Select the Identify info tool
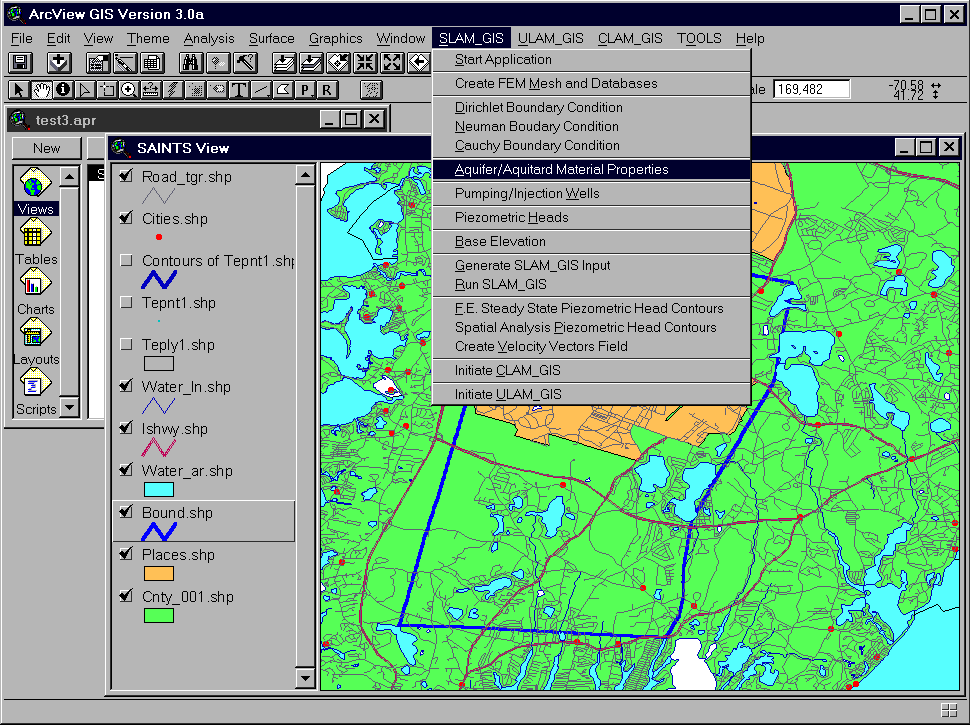This screenshot has height=725, width=970. point(63,90)
